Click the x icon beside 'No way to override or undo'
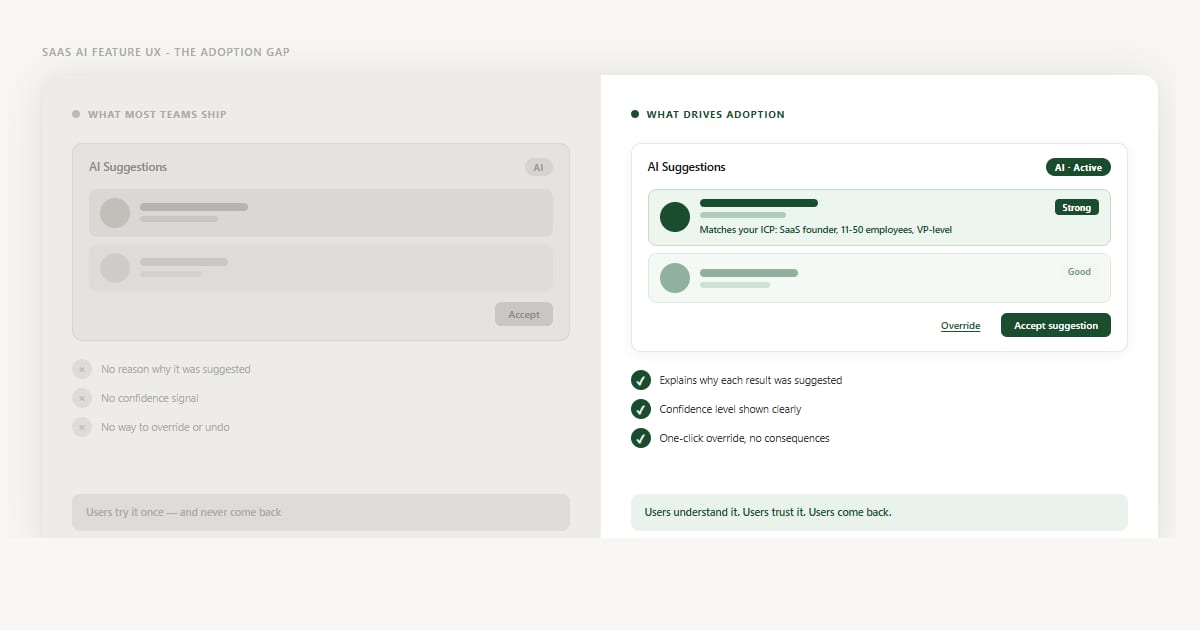The height and width of the screenshot is (630, 1200). [82, 427]
